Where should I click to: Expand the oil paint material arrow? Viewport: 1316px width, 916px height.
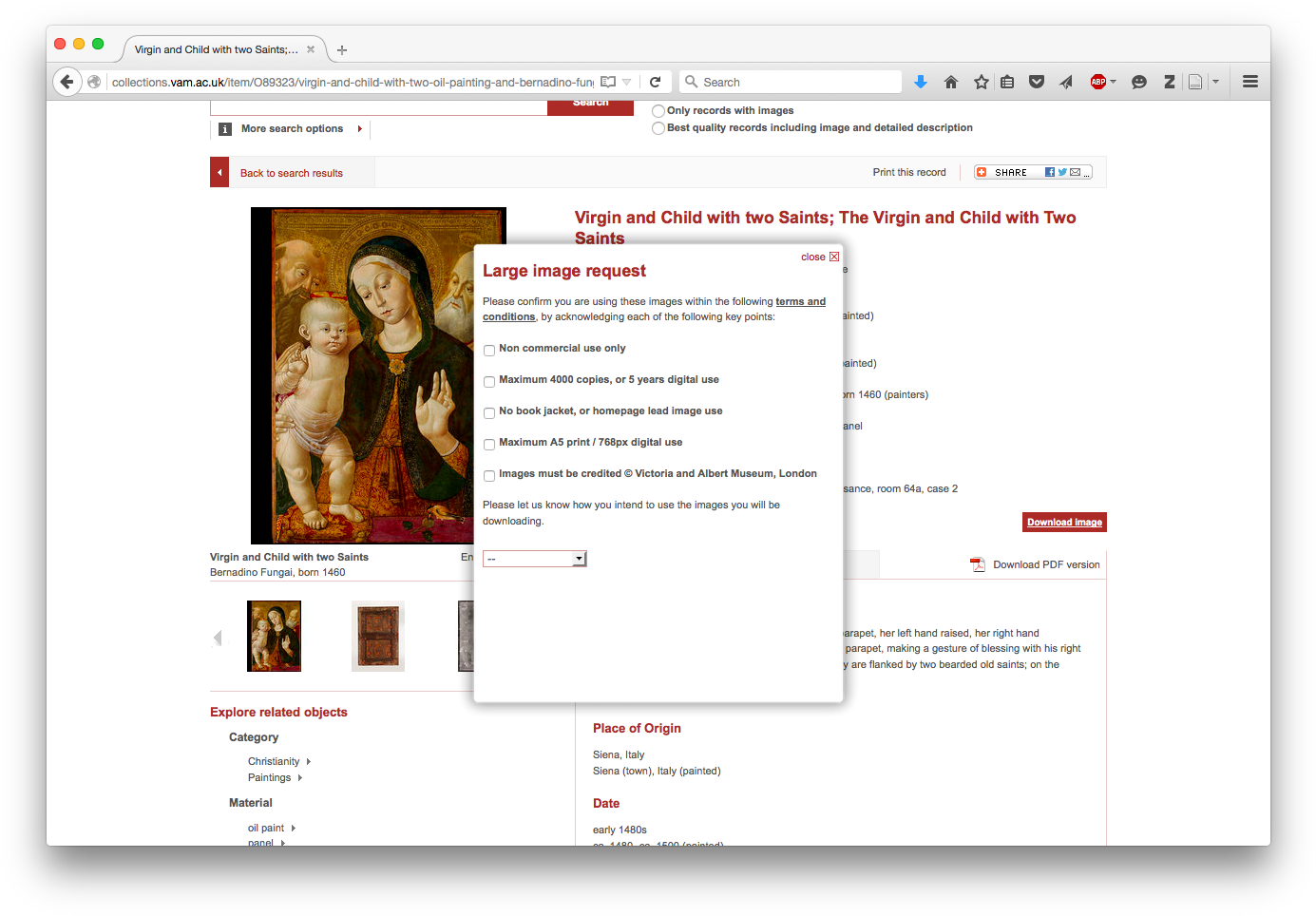click(x=293, y=828)
